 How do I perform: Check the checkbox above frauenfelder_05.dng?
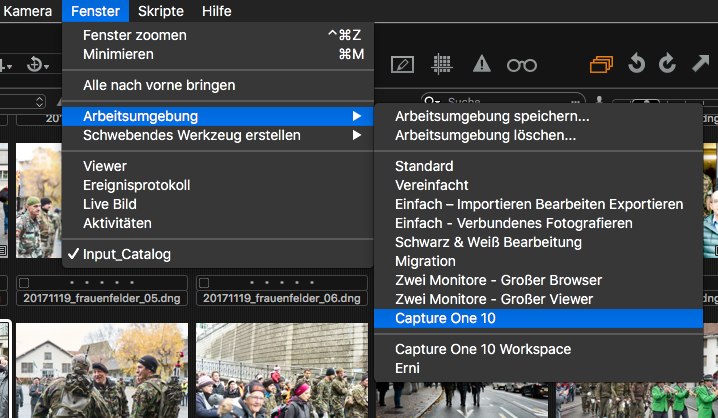(x=24, y=282)
